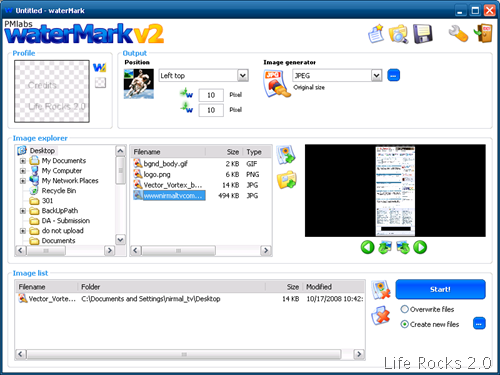
Task: Click the blue options button next to JPEG
Action: click(393, 75)
